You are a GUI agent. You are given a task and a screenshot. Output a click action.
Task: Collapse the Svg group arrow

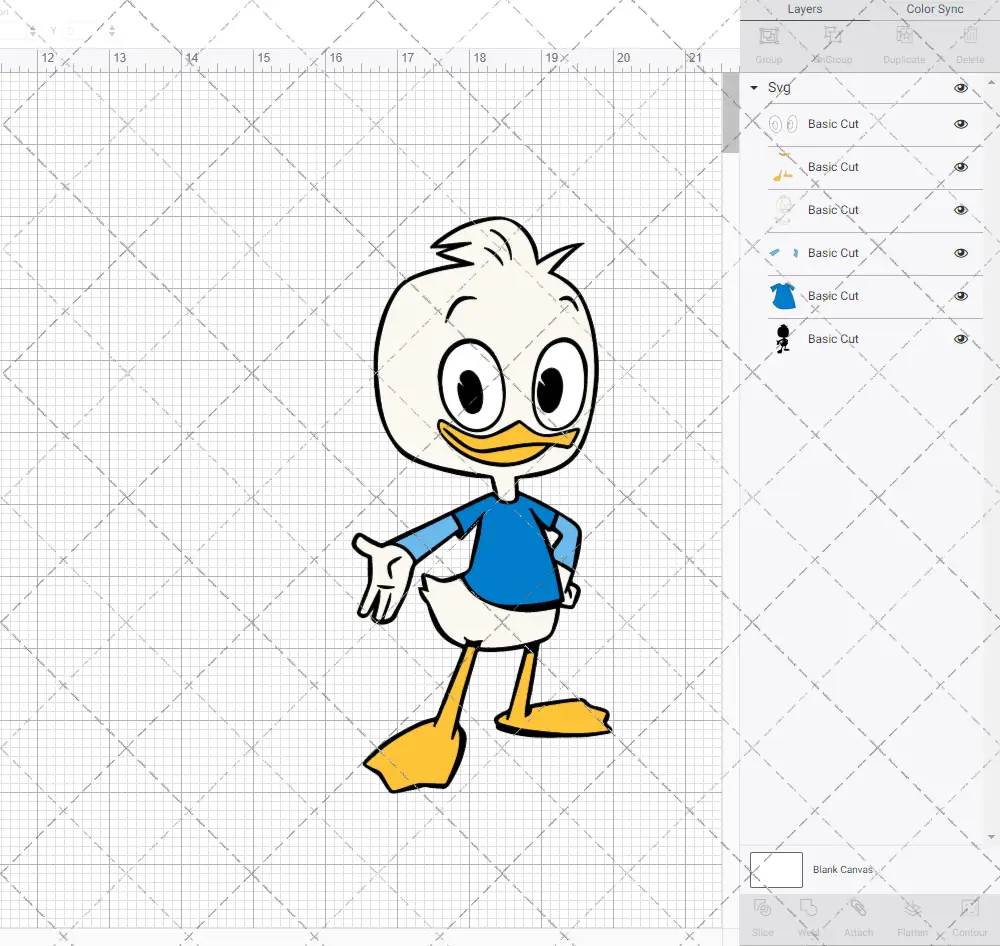[754, 87]
